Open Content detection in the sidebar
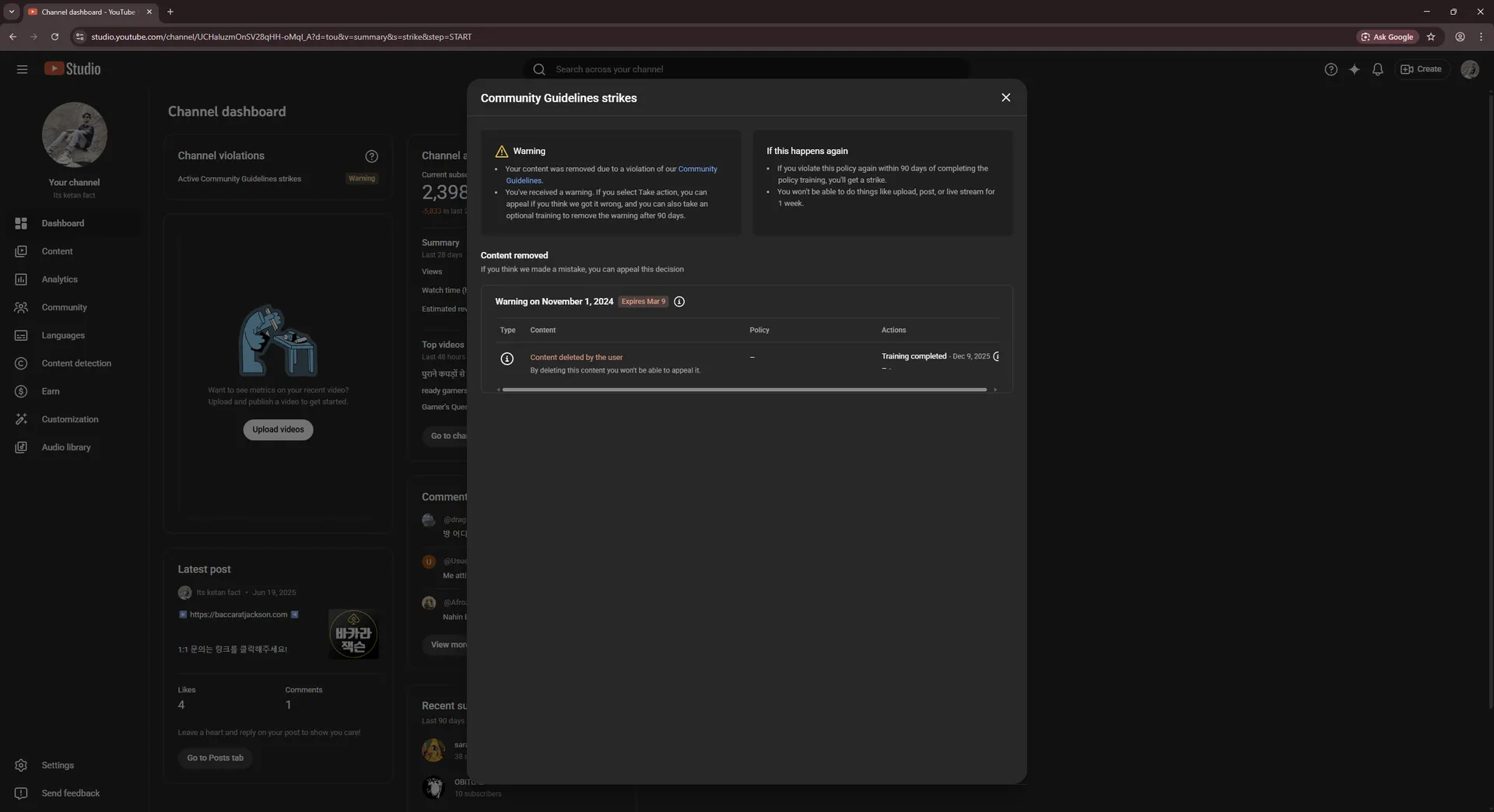This screenshot has width=1494, height=812. [74, 363]
